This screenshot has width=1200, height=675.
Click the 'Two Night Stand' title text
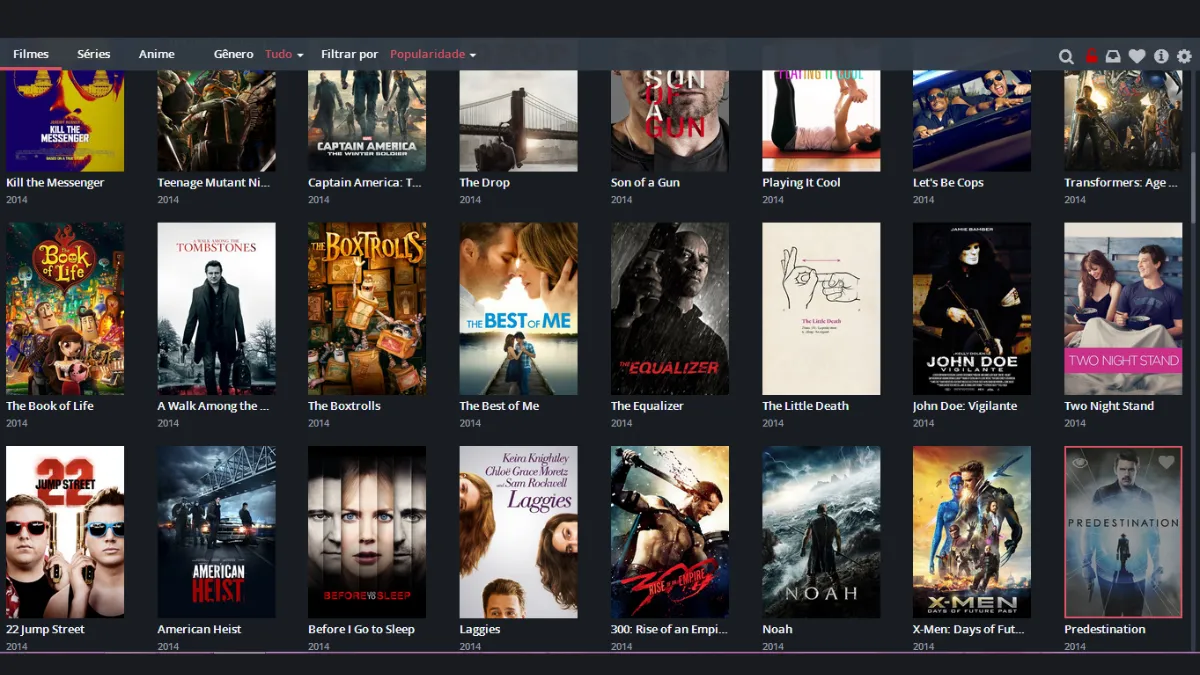coord(1109,406)
